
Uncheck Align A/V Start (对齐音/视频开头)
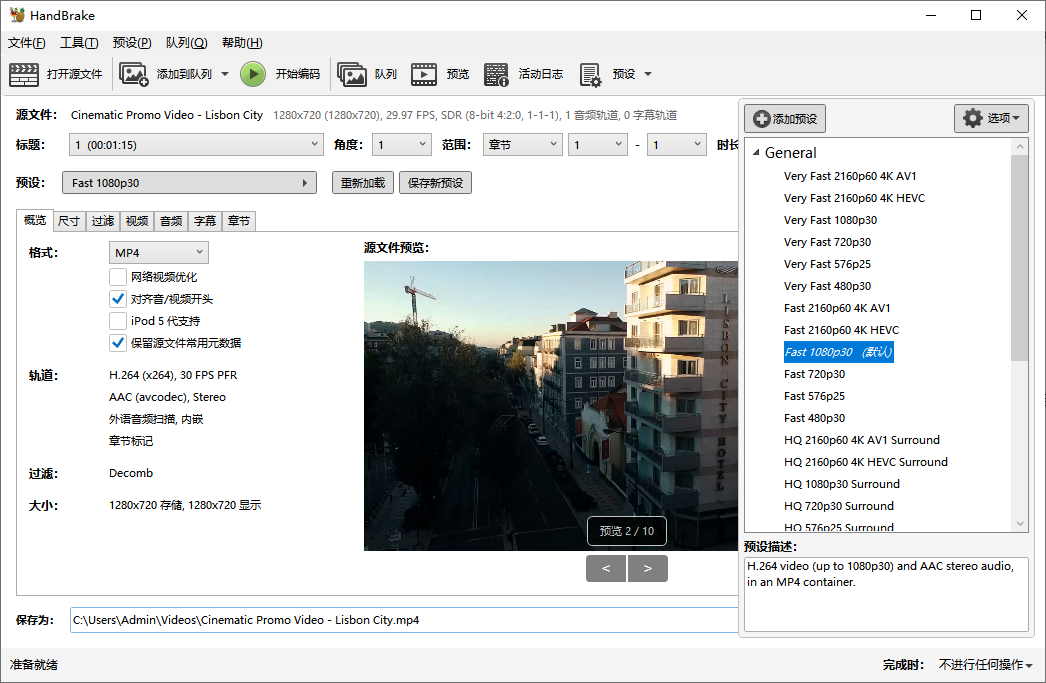118,299
